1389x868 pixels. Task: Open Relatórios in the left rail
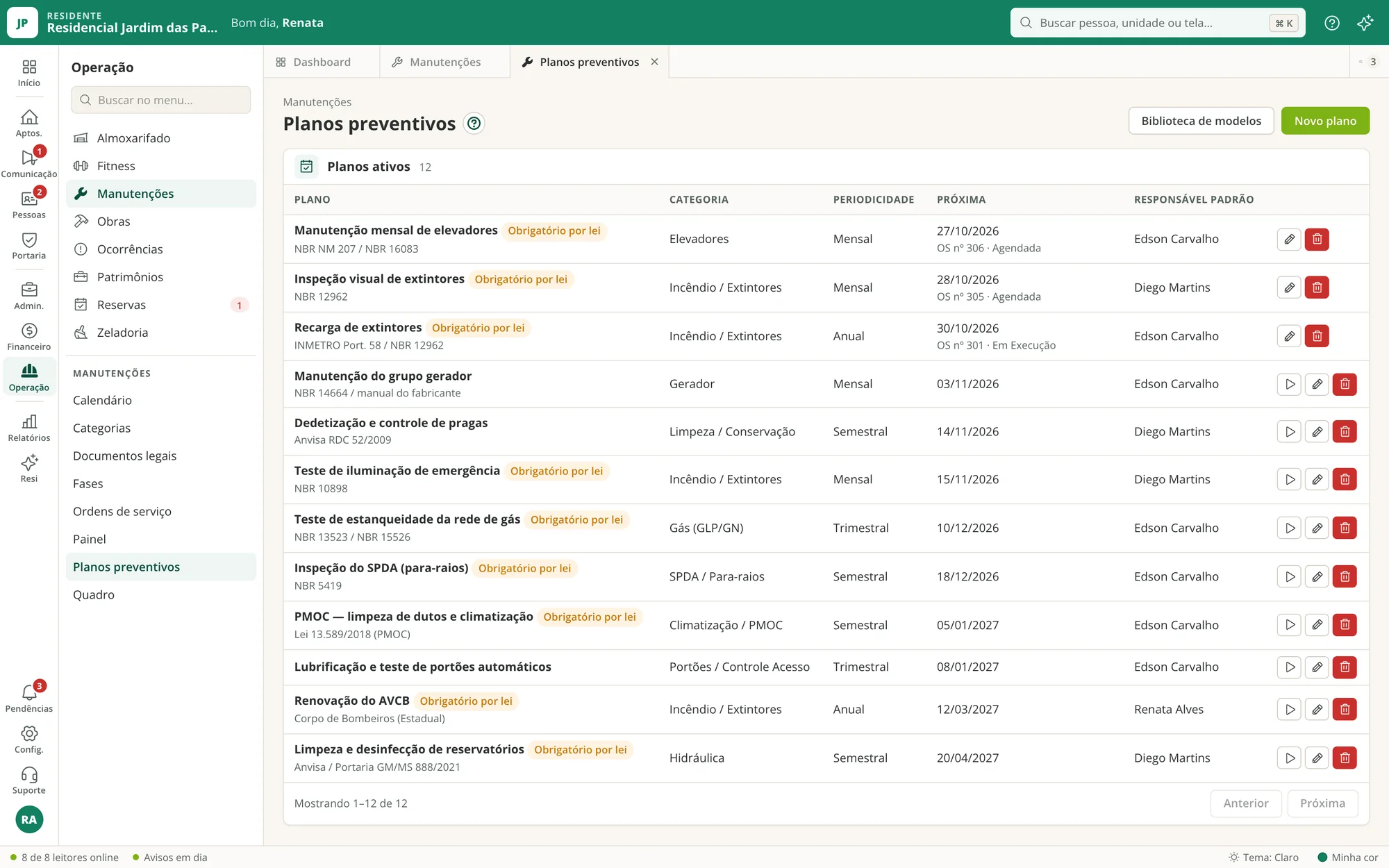coord(29,428)
